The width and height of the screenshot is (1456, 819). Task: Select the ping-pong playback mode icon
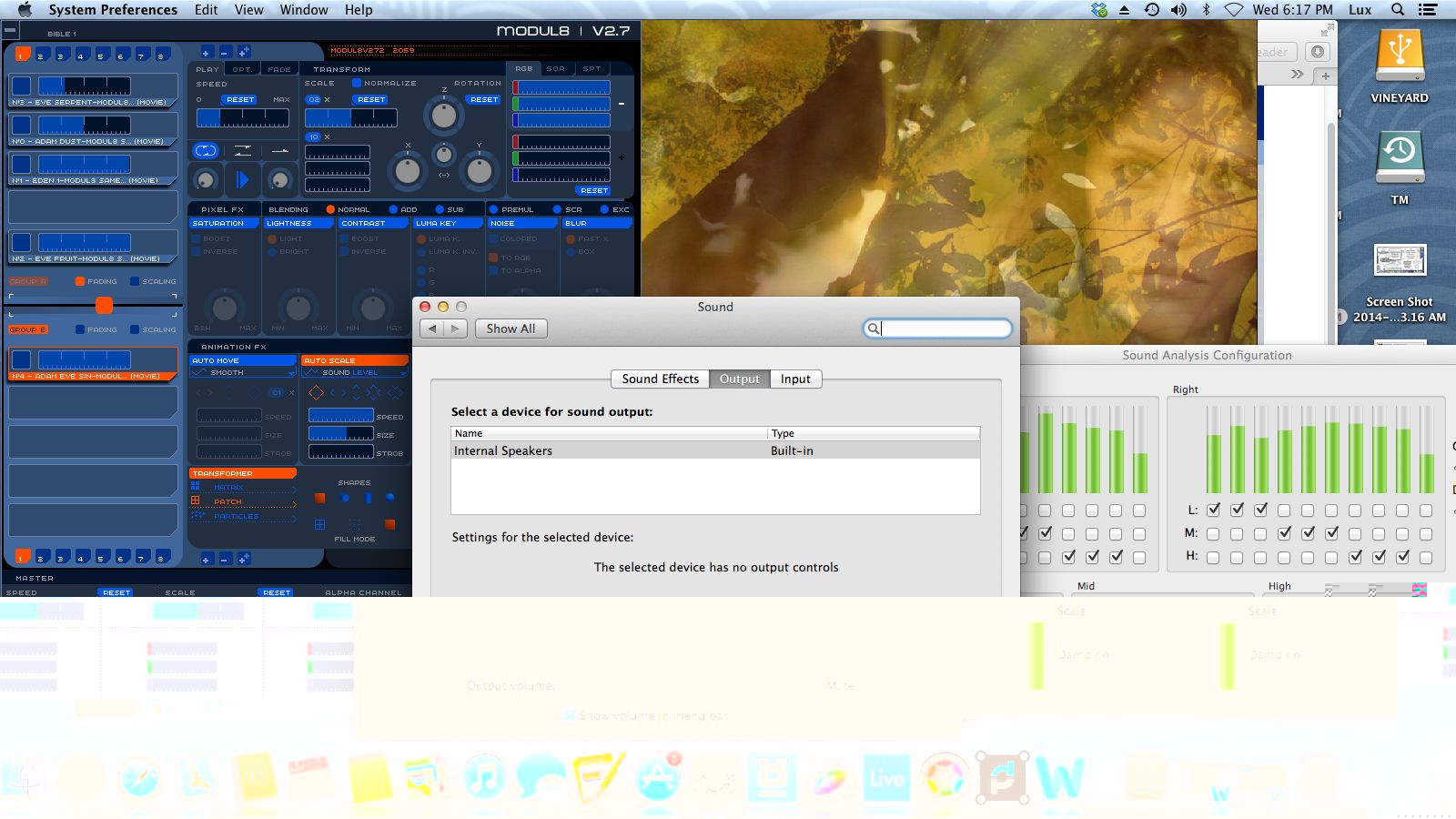[x=242, y=151]
